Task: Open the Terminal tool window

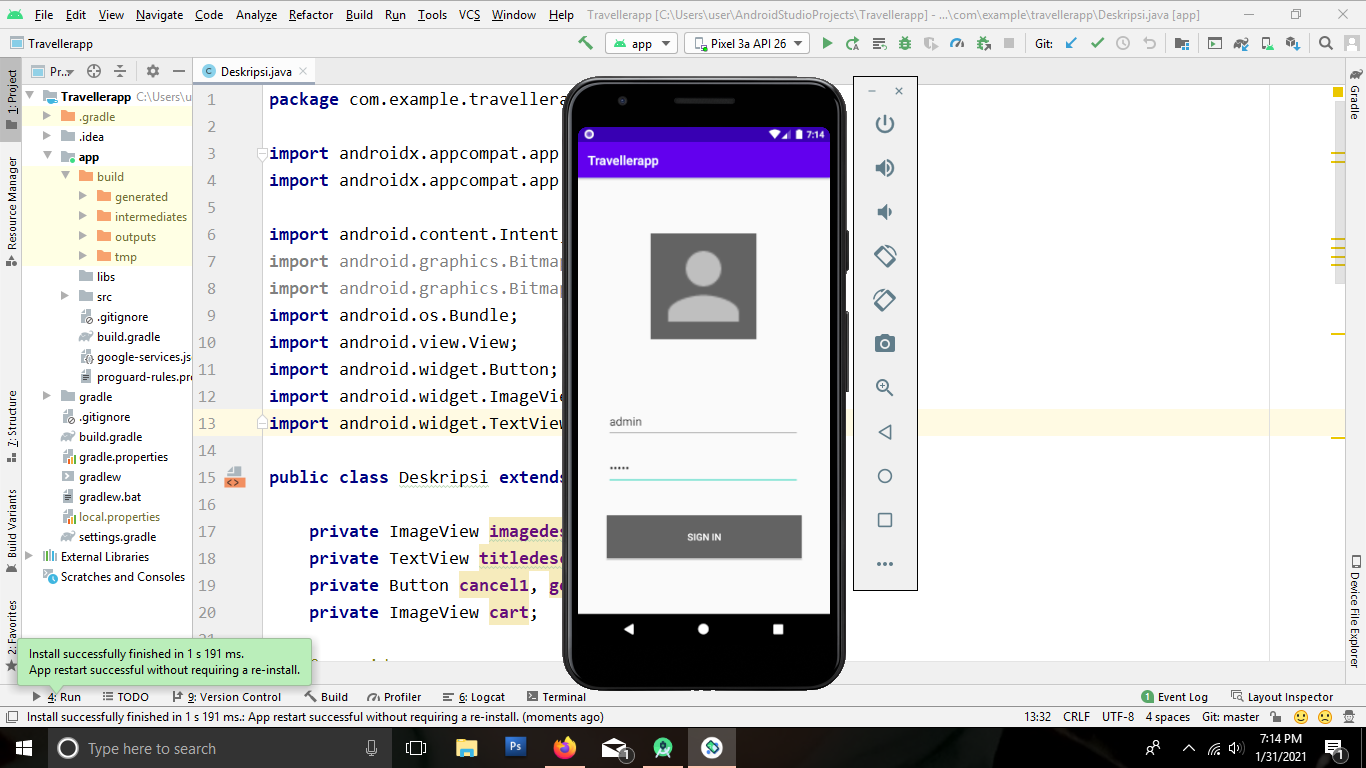Action: pyautogui.click(x=556, y=697)
